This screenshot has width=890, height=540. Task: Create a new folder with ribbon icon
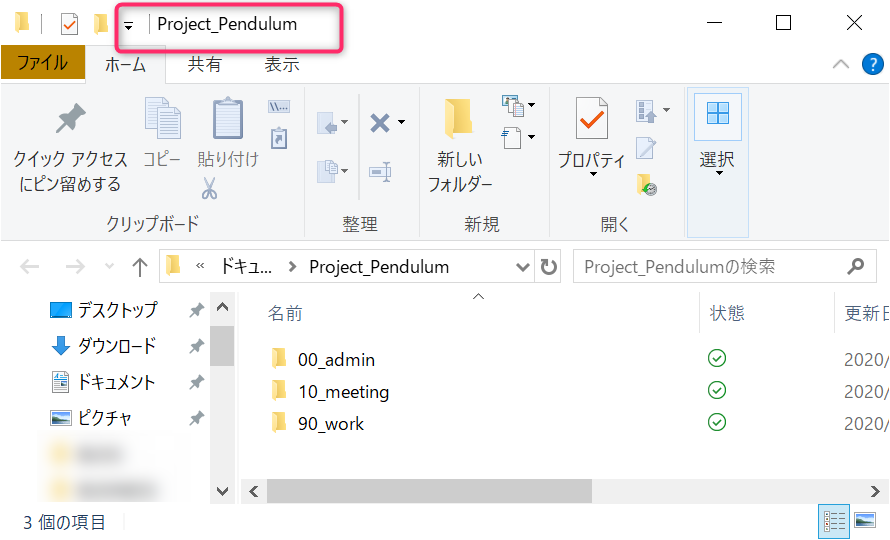tap(459, 120)
